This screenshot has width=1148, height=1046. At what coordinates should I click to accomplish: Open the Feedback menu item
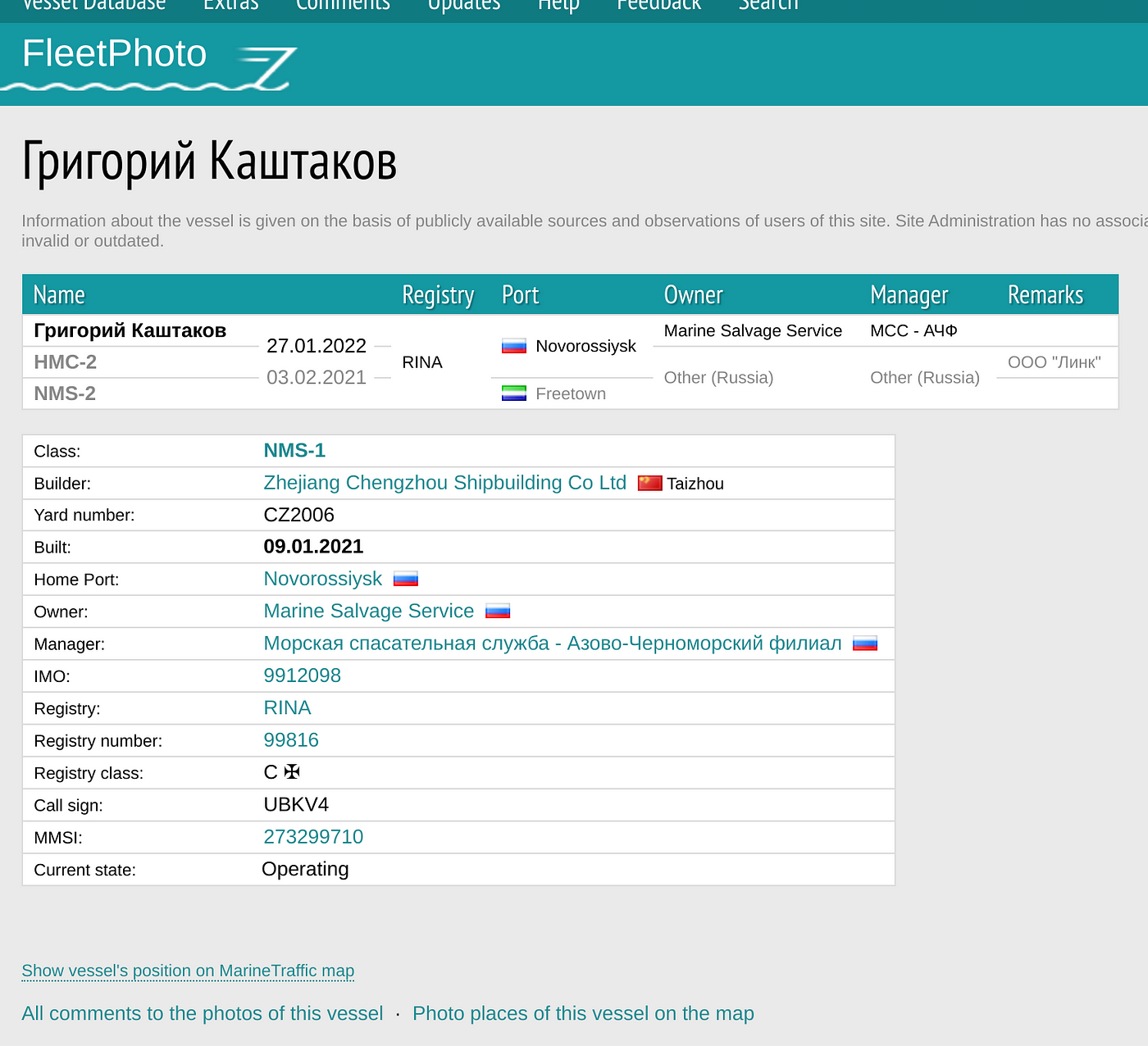[659, 6]
